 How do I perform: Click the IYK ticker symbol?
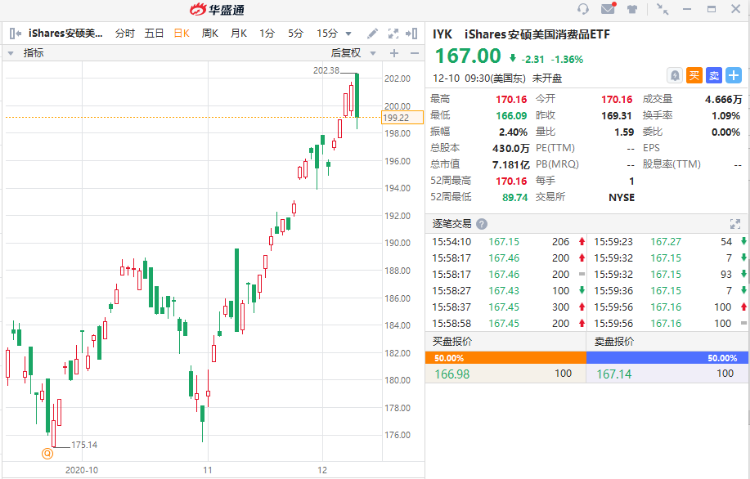tap(442, 34)
